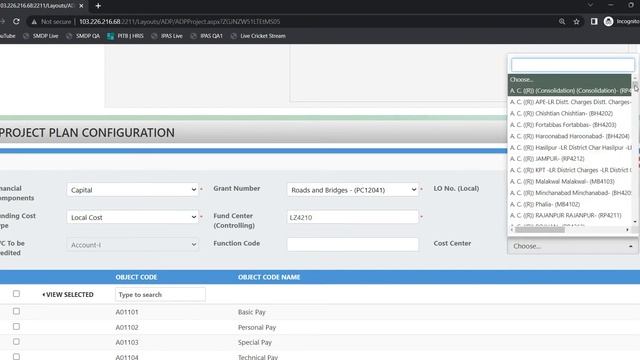This screenshot has height=360, width=640.
Task: Open a new browser tab
Action: pyautogui.click(x=98, y=6)
